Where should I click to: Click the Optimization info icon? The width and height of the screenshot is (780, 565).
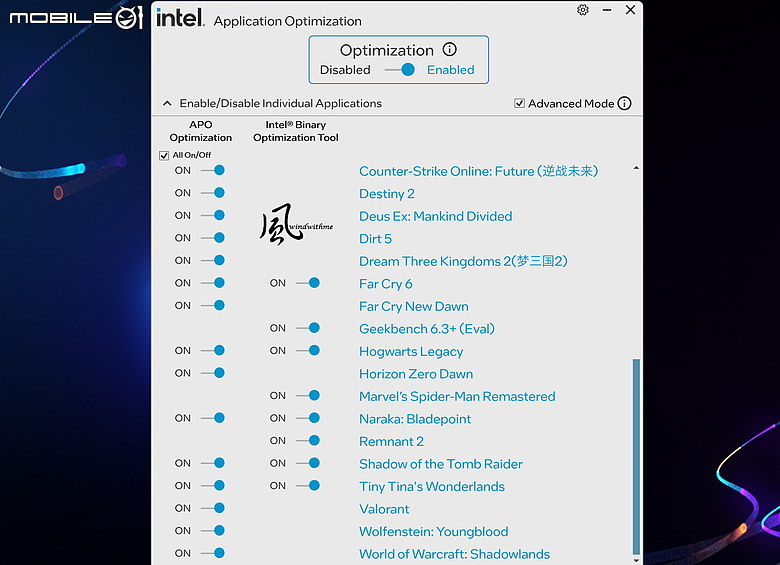[449, 49]
